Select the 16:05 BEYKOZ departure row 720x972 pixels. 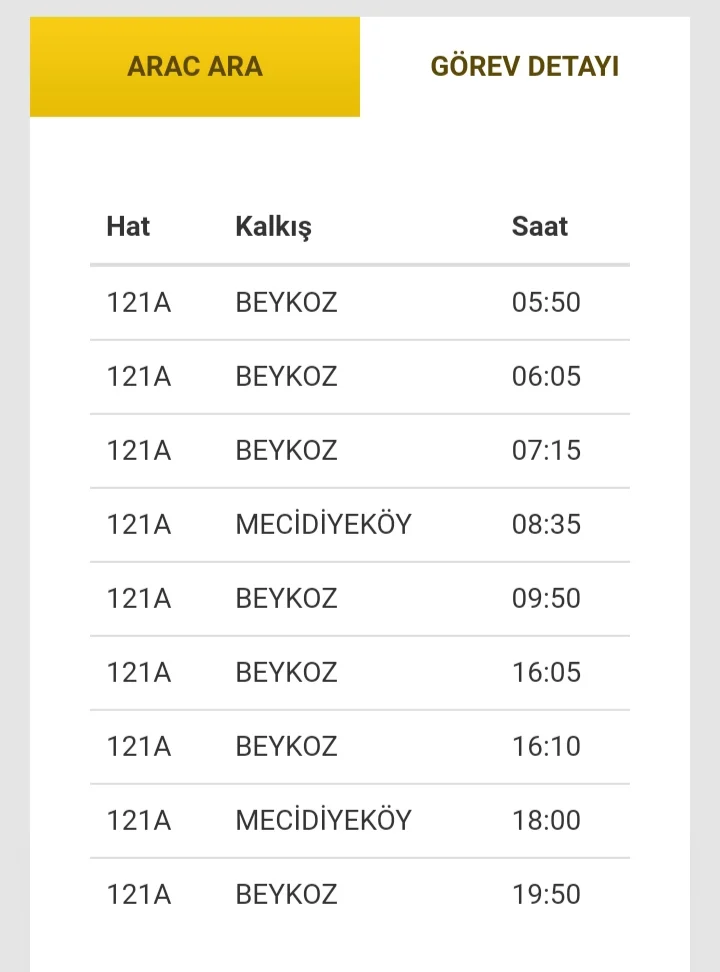[360, 672]
